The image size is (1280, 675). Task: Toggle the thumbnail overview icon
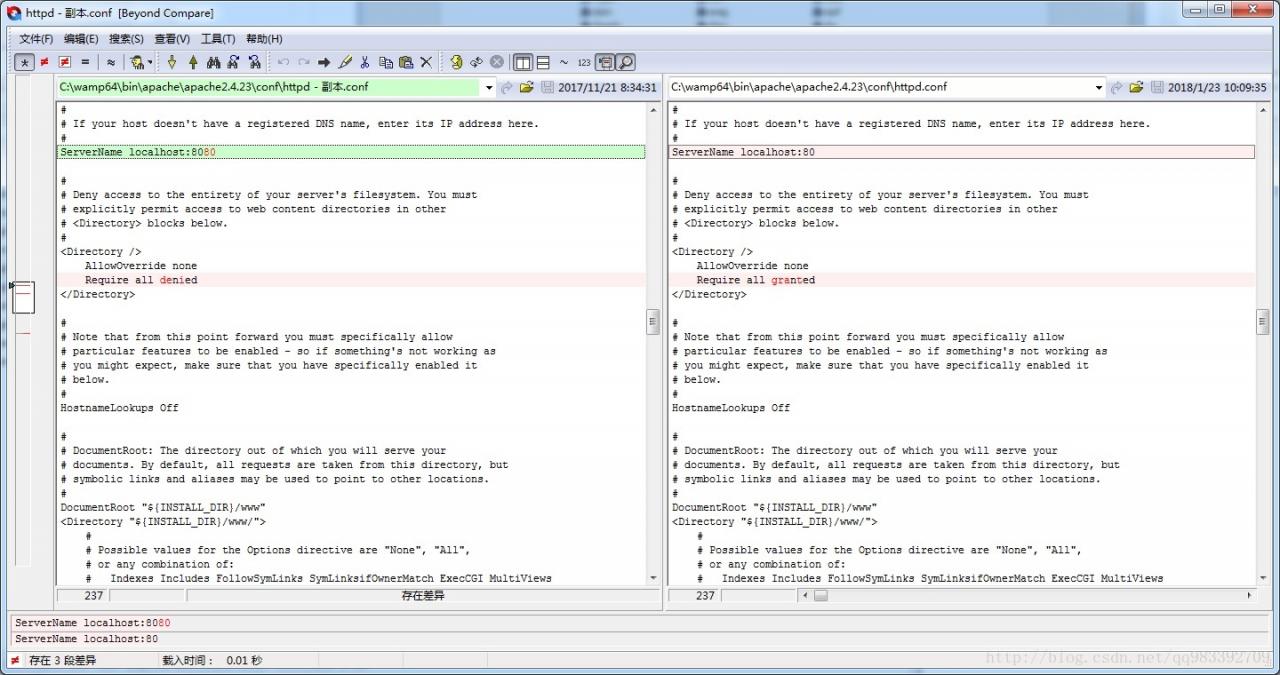(x=605, y=62)
